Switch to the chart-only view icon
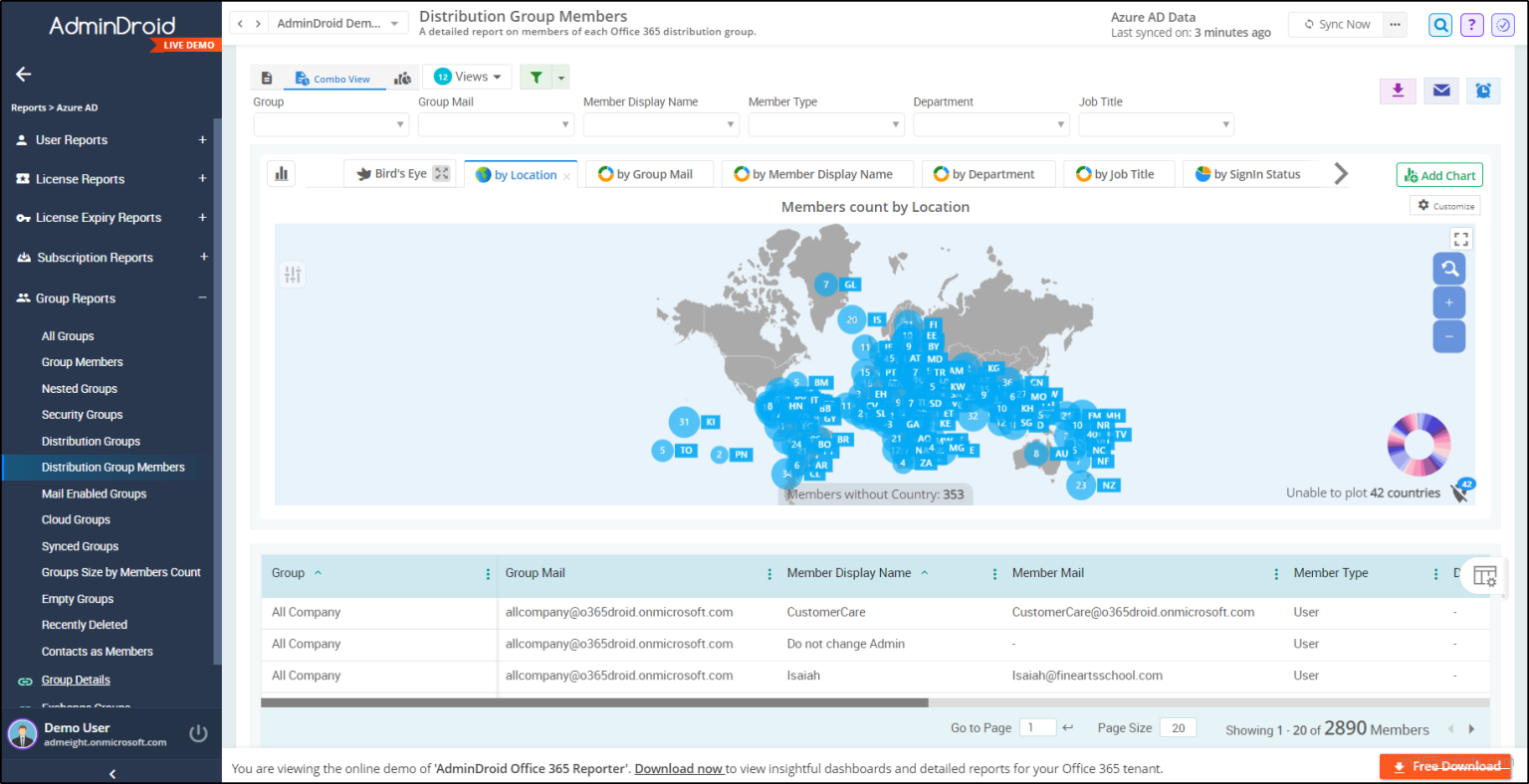Viewport: 1529px width, 784px height. (x=402, y=78)
